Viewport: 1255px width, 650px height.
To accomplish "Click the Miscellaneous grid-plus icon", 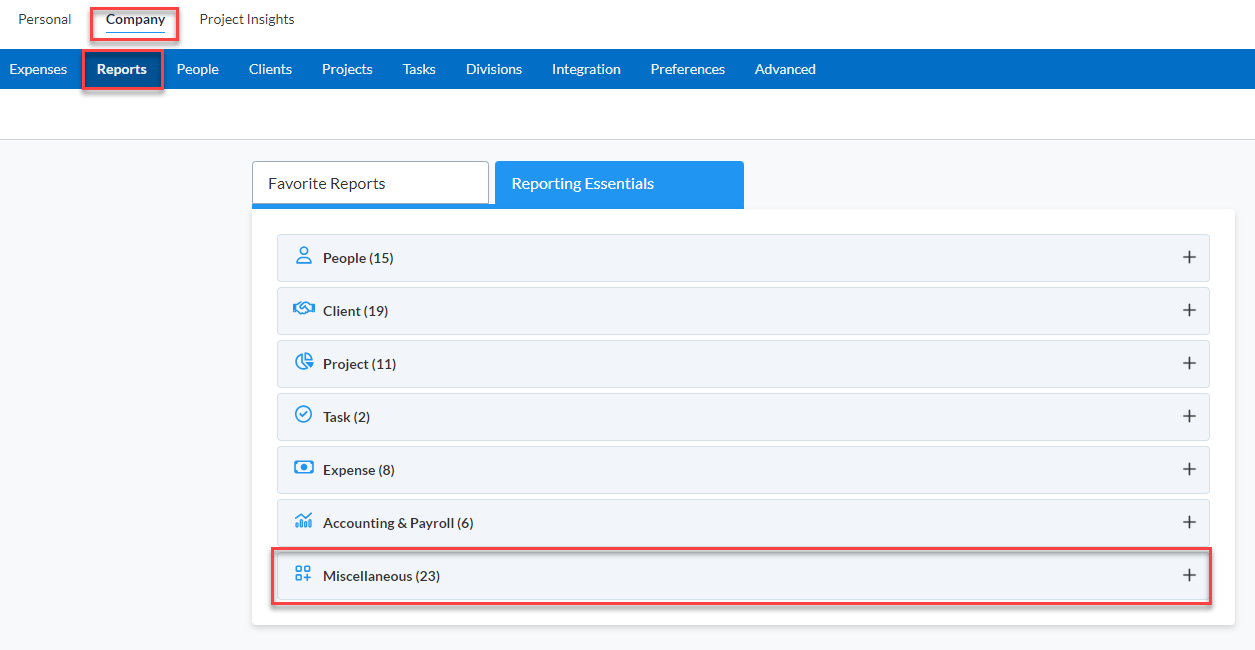I will pyautogui.click(x=303, y=574).
